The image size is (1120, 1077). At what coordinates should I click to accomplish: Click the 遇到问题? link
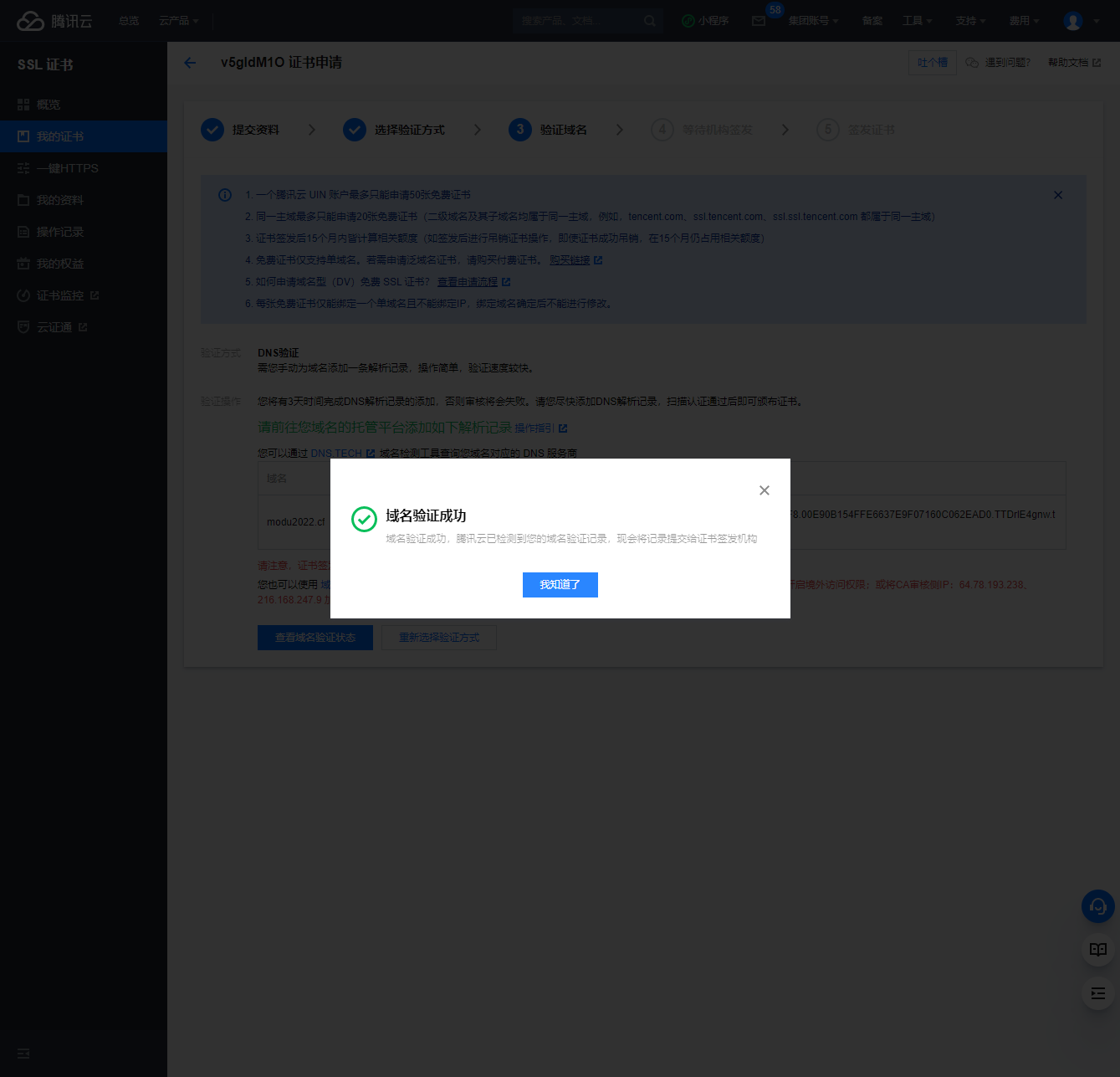tap(998, 63)
